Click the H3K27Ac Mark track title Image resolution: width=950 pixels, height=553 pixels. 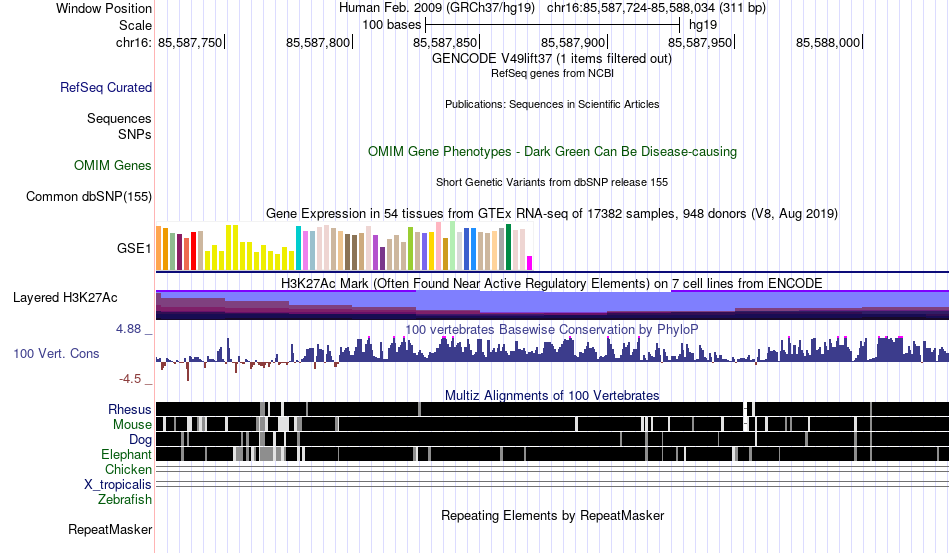552,283
